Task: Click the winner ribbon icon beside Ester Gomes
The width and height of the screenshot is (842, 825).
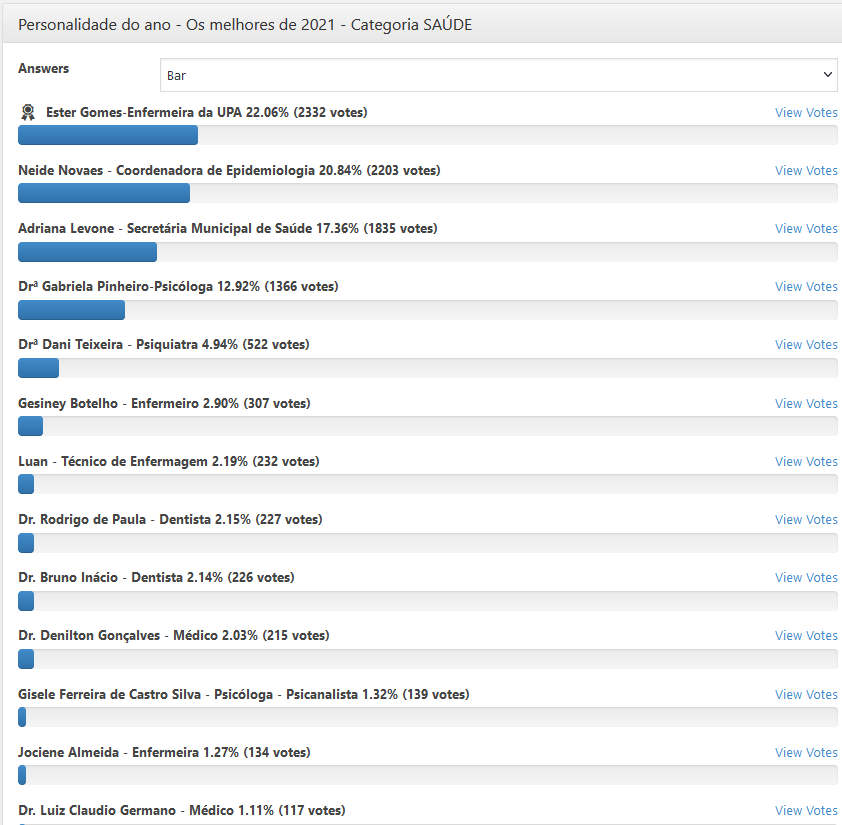Action: point(28,112)
